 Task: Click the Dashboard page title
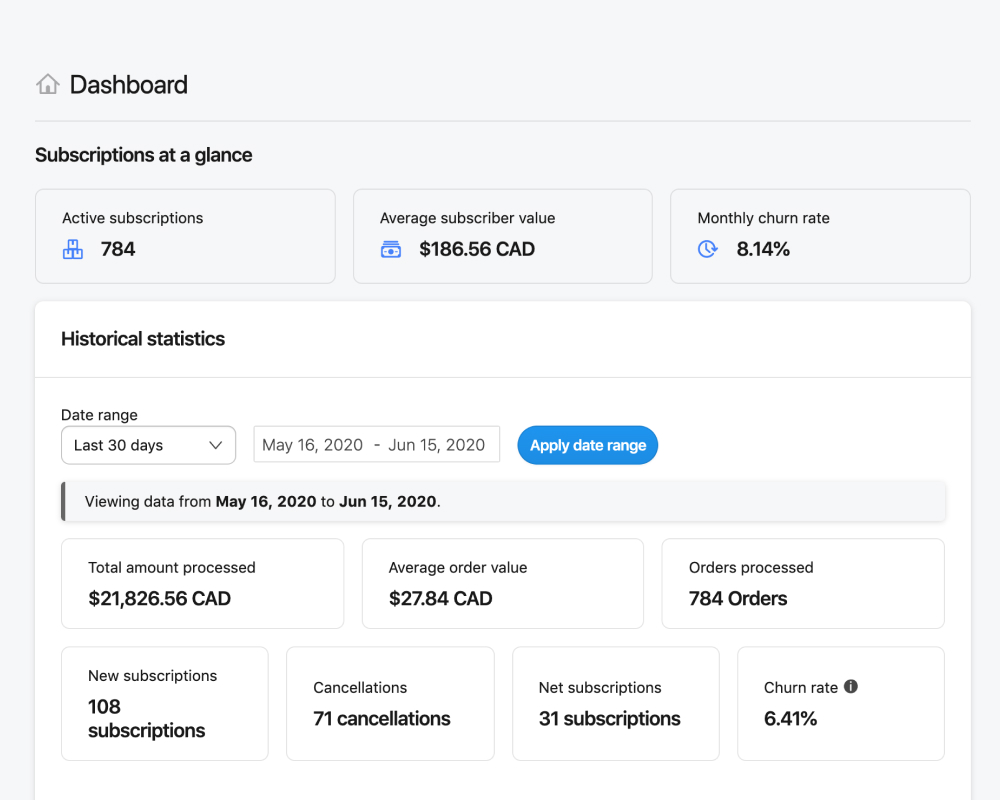tap(129, 85)
